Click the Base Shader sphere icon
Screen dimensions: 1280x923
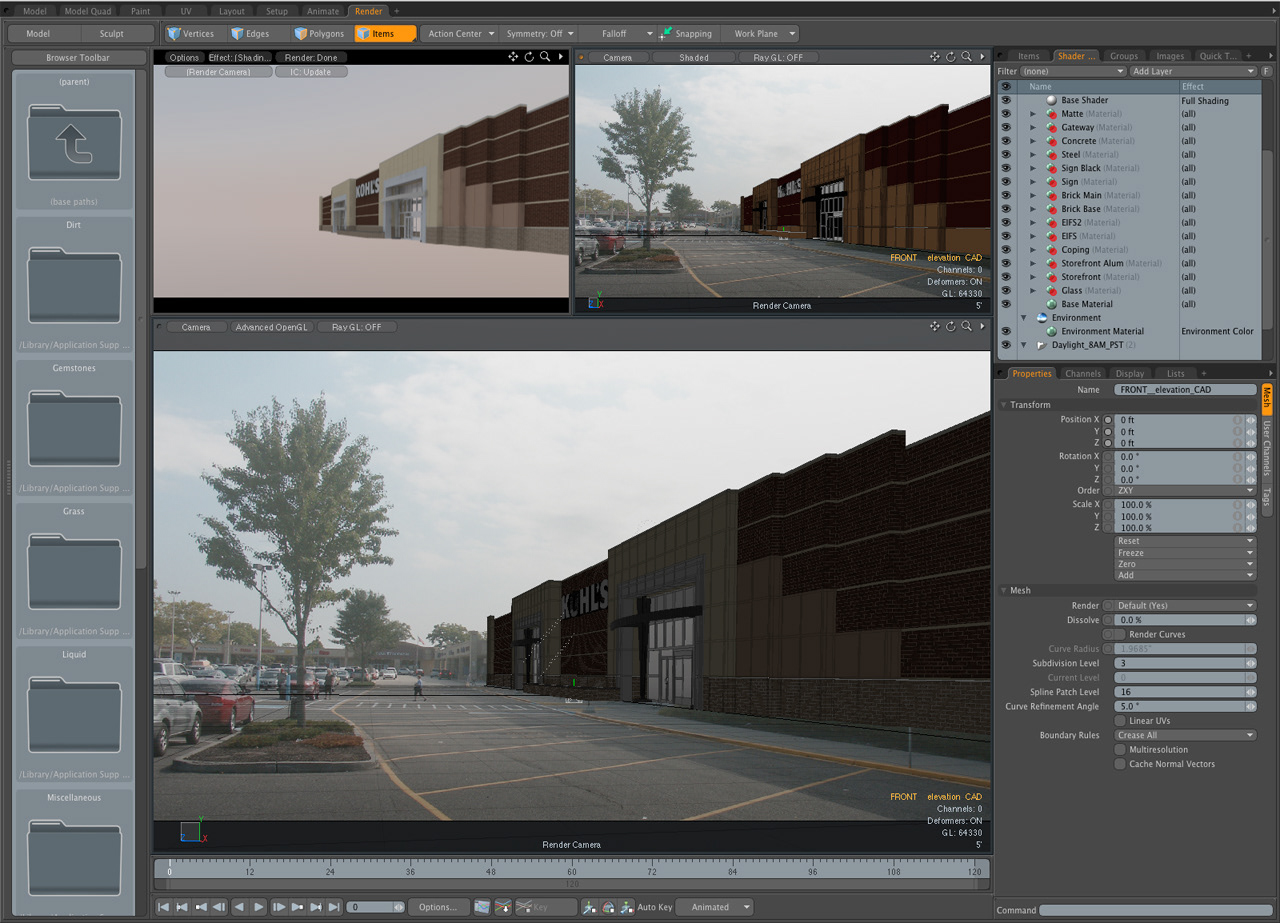tap(1051, 100)
